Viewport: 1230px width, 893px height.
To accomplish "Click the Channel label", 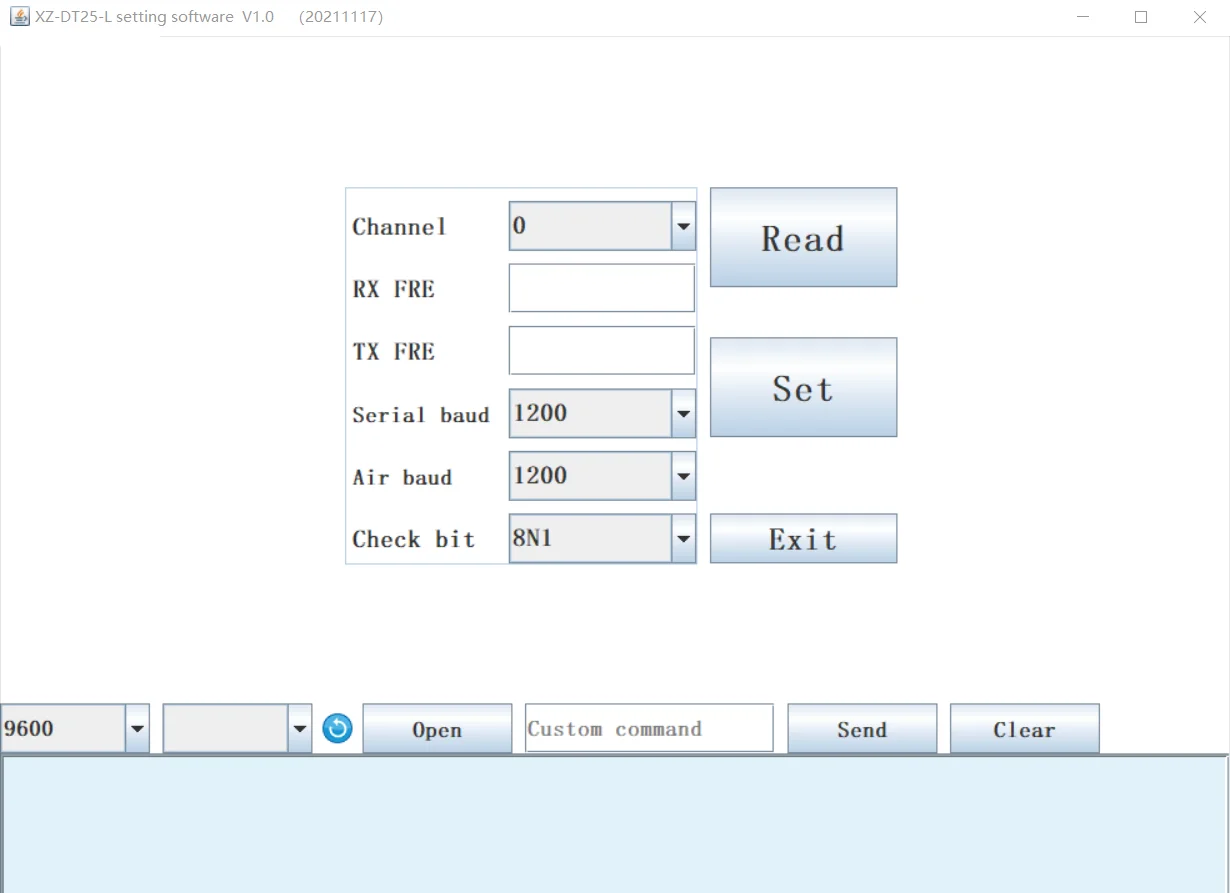I will [x=399, y=227].
